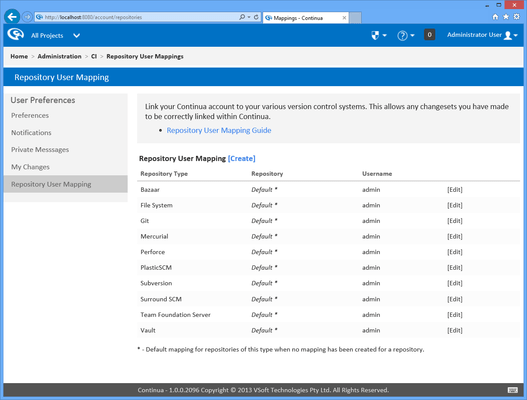Click the browser forward arrow button

tap(27, 17)
